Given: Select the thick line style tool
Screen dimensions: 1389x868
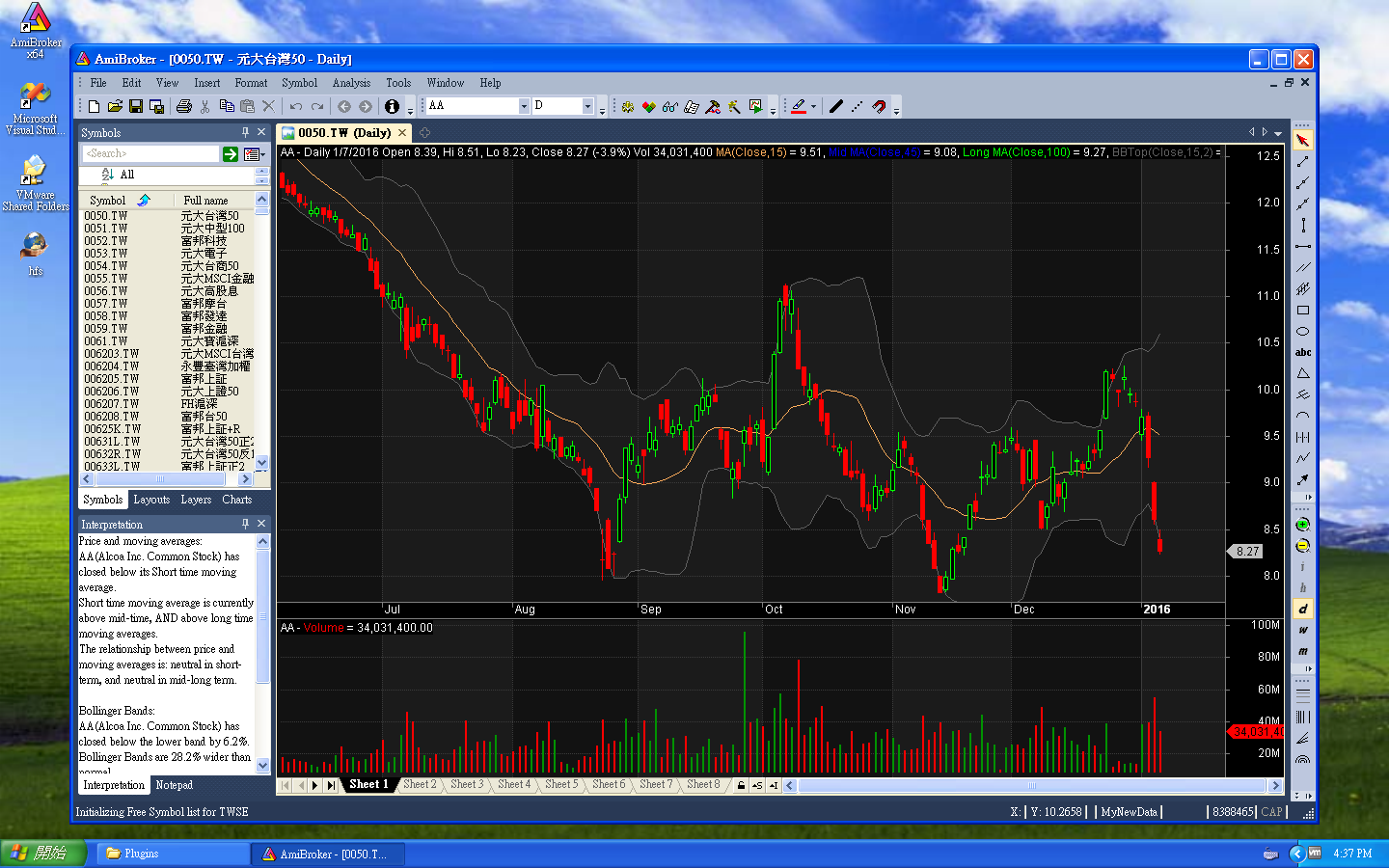Looking at the screenshot, I should point(835,106).
